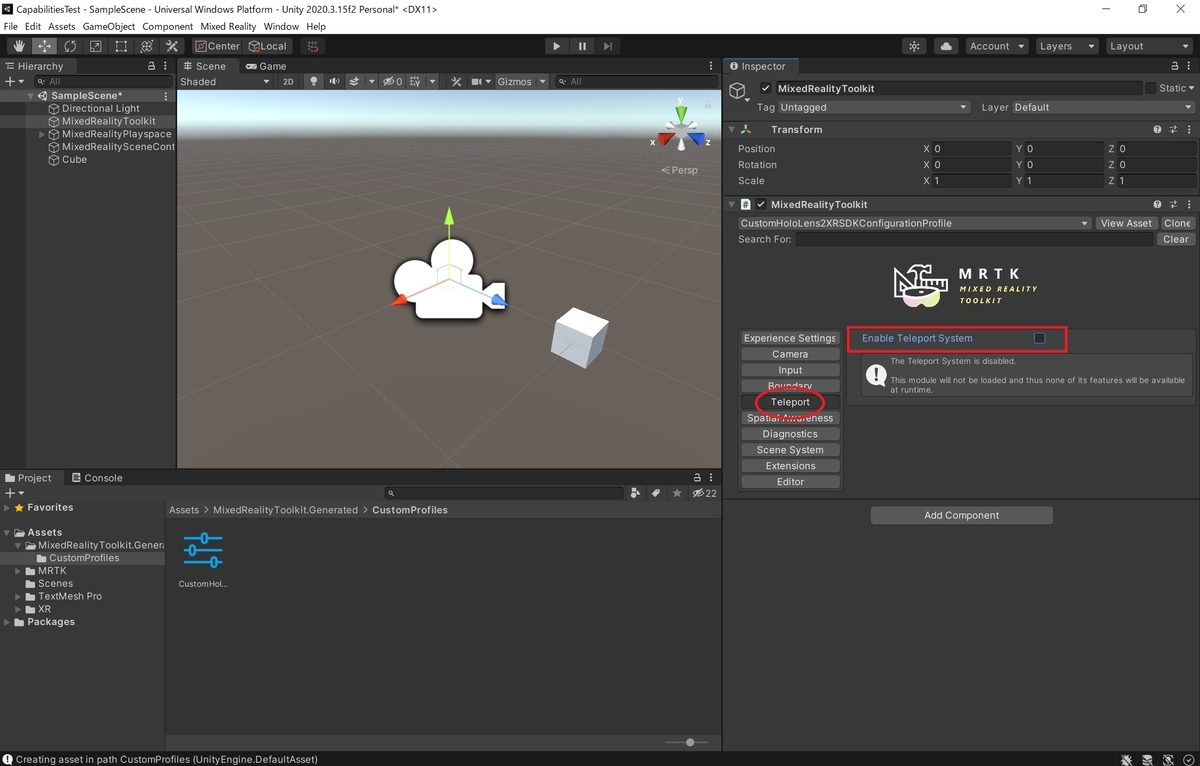Toggle the Static checkbox
The image size is (1200, 766).
click(x=1150, y=88)
